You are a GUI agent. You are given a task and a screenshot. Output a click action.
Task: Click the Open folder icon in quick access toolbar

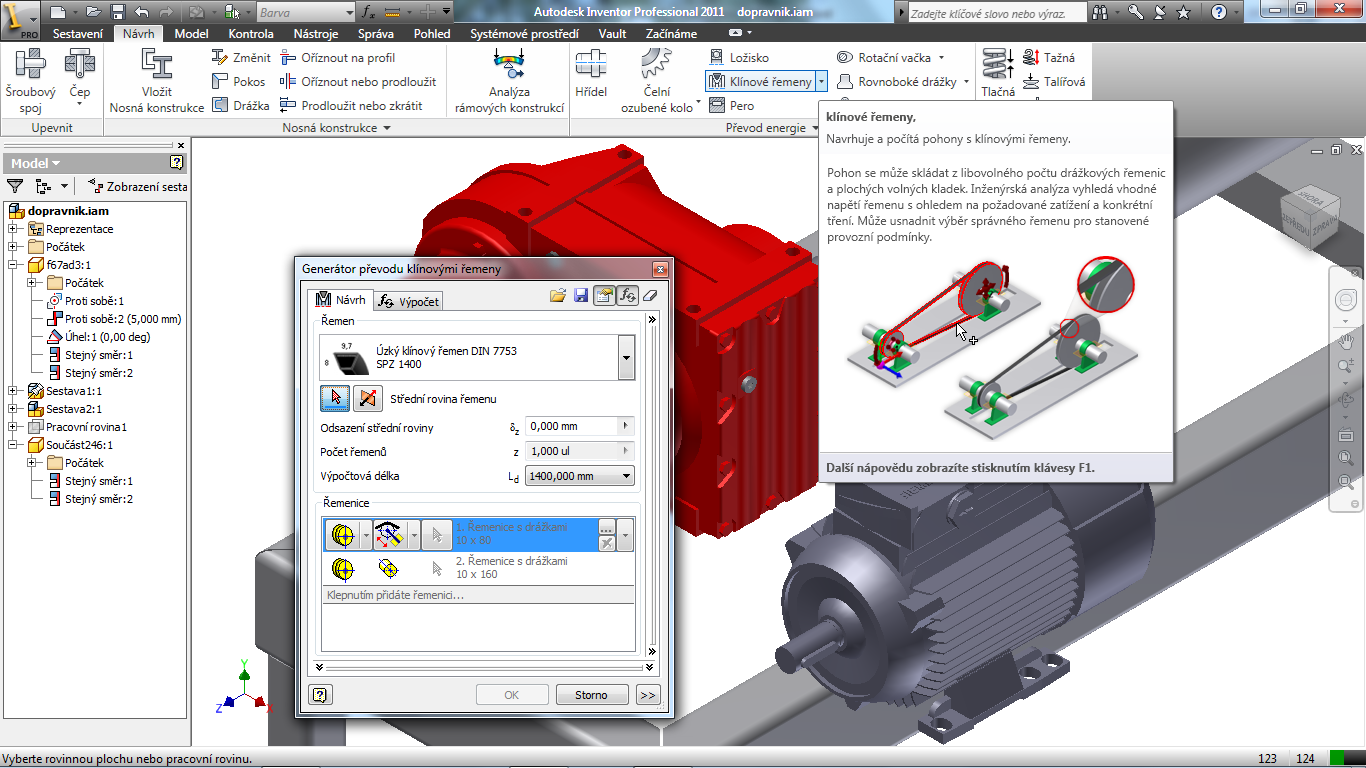93,12
